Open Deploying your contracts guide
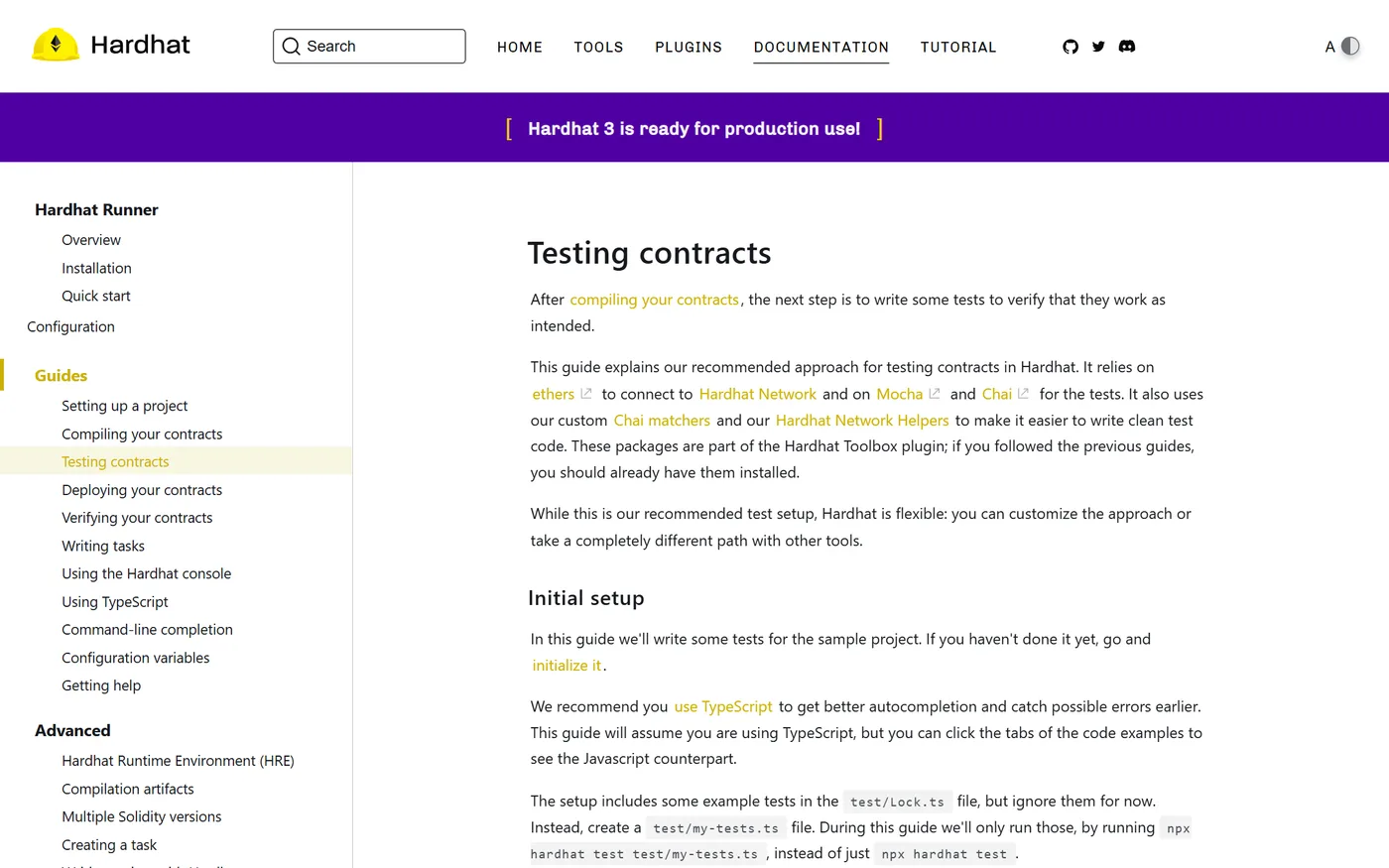The width and height of the screenshot is (1389, 868). point(142,490)
